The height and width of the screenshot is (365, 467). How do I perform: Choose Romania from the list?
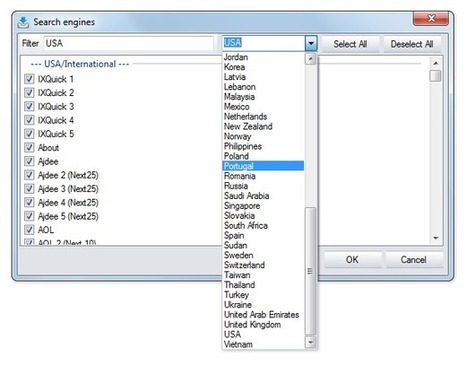click(263, 176)
